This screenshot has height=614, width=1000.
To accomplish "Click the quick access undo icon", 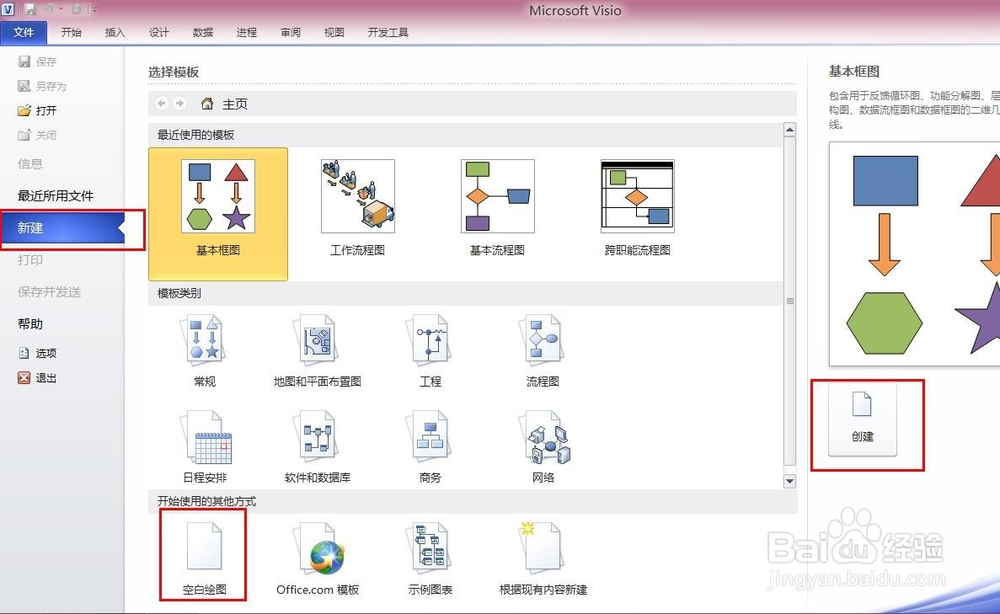I will 49,10.
